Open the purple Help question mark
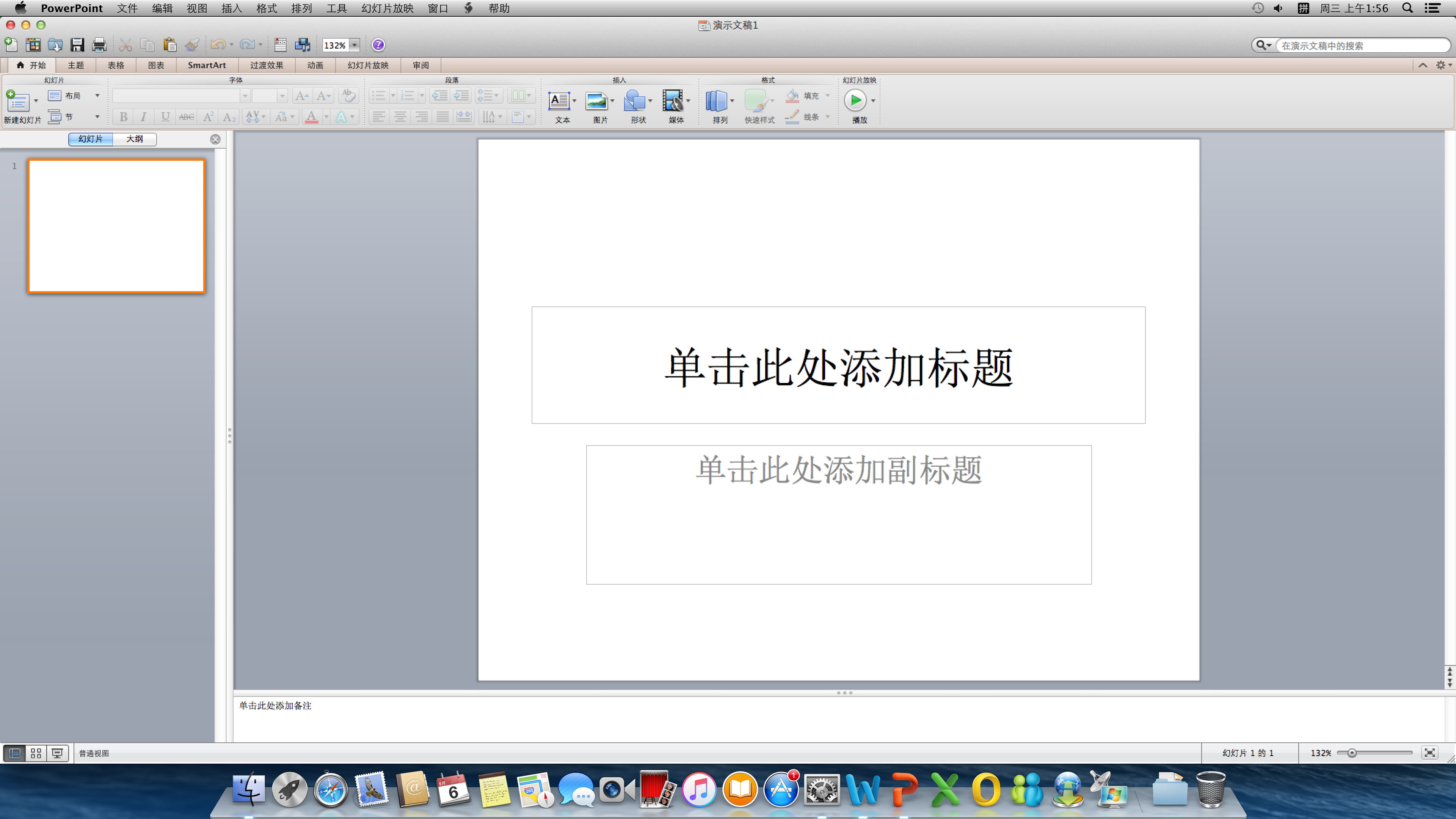1456x819 pixels. pyautogui.click(x=378, y=45)
